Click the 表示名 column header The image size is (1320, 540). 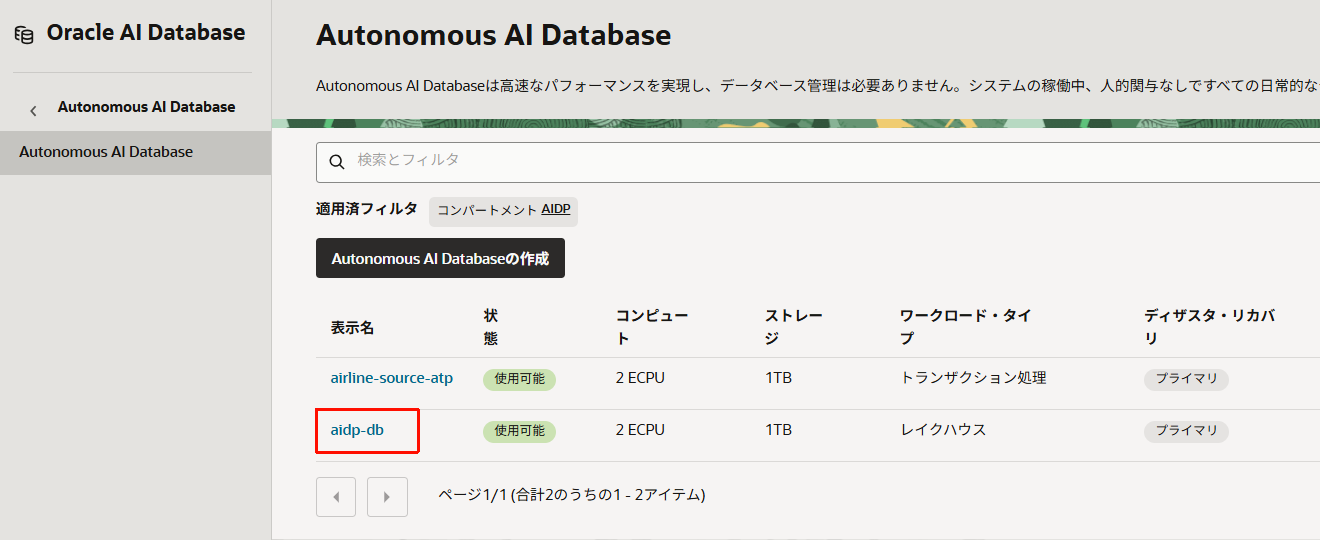353,328
